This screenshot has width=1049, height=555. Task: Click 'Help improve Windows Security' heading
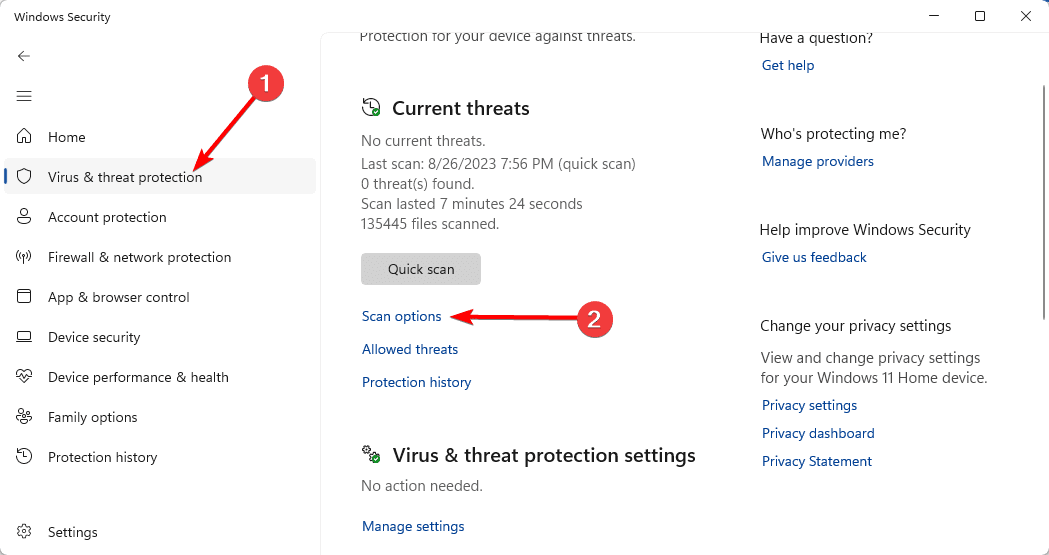pyautogui.click(x=865, y=230)
